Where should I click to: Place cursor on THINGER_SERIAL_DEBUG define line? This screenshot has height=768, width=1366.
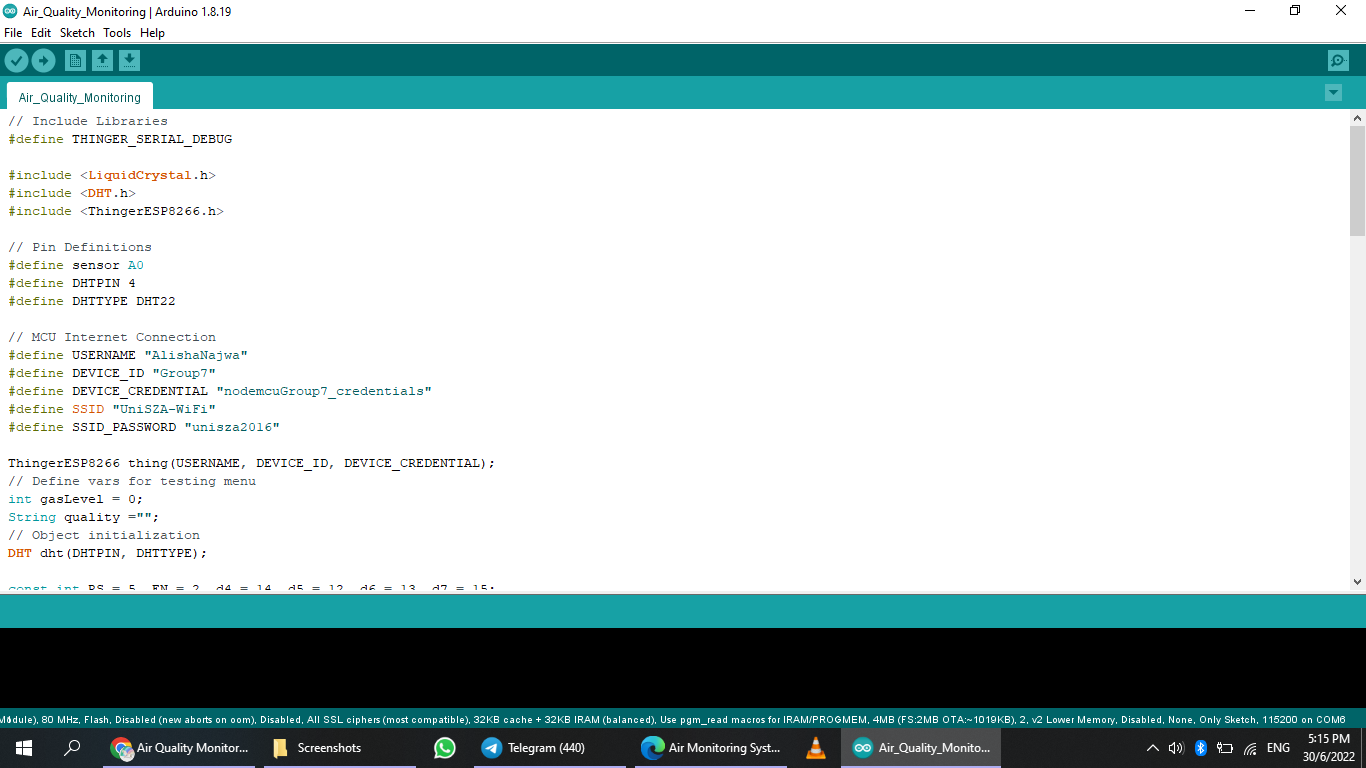click(x=120, y=139)
